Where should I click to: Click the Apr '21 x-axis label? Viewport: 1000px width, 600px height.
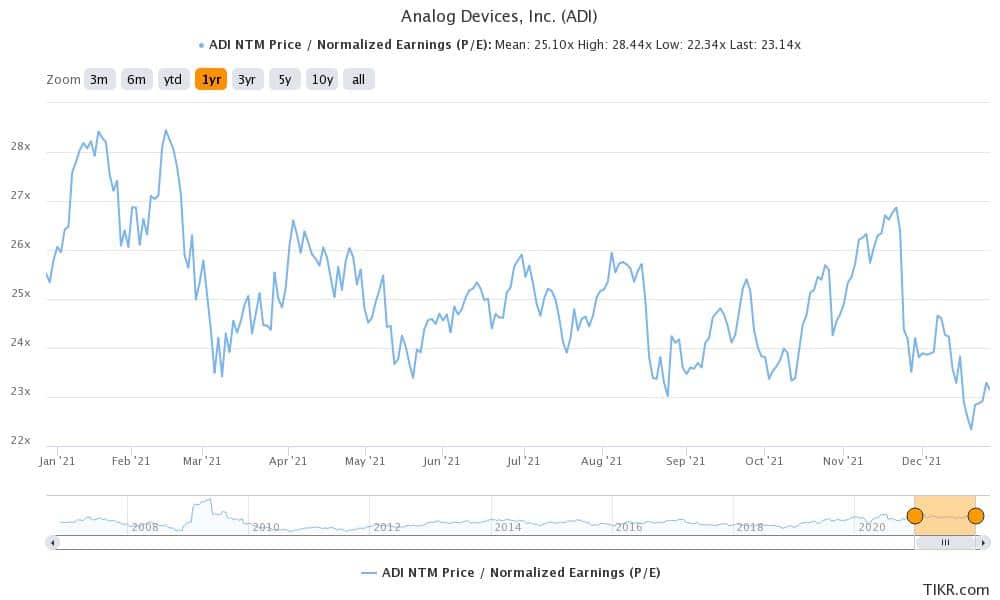288,460
